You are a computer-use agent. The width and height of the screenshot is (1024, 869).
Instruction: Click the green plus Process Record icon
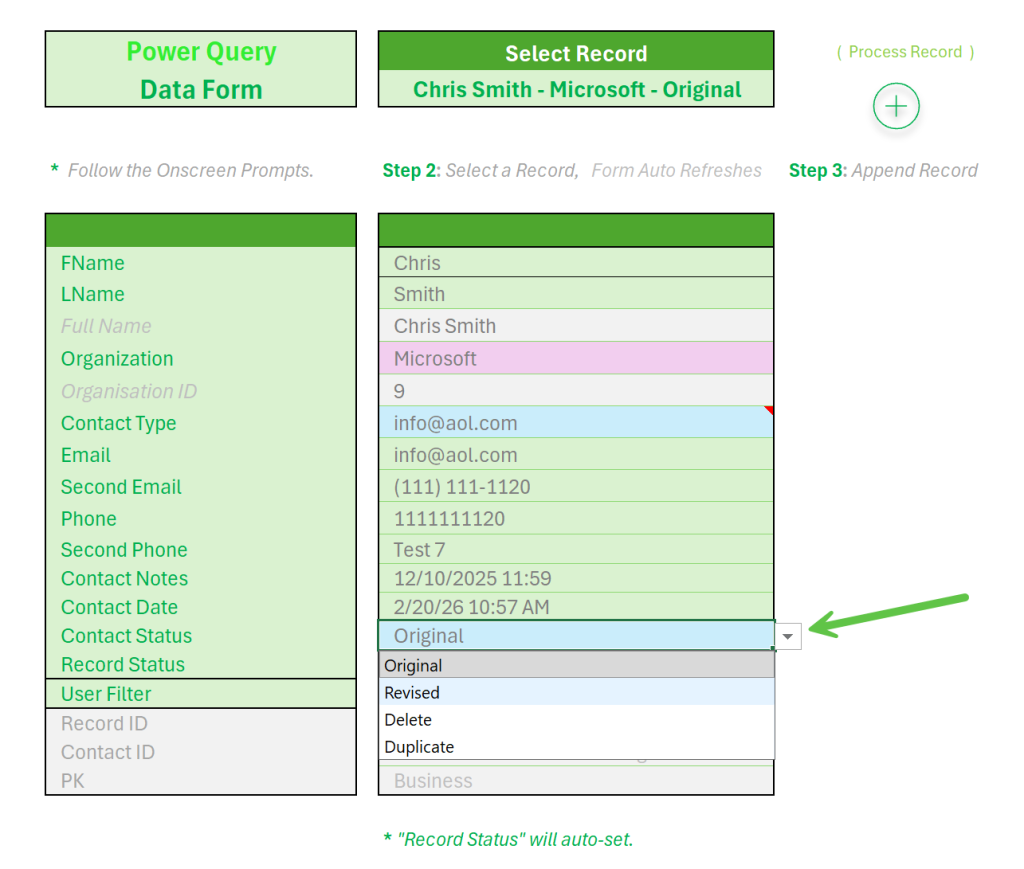tap(896, 106)
